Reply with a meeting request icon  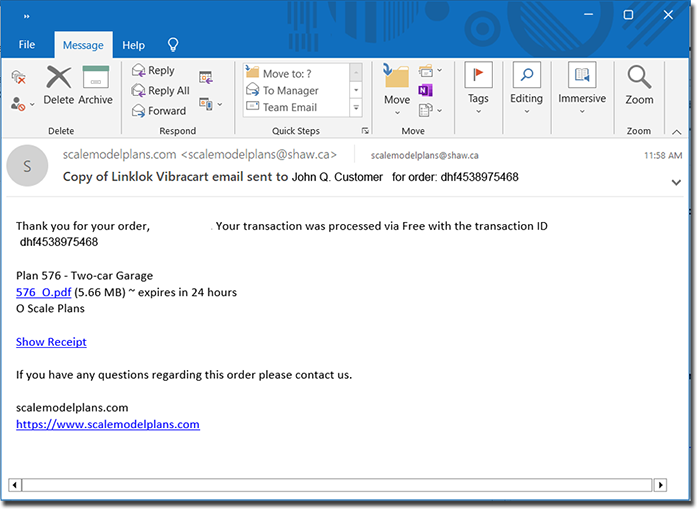click(206, 77)
